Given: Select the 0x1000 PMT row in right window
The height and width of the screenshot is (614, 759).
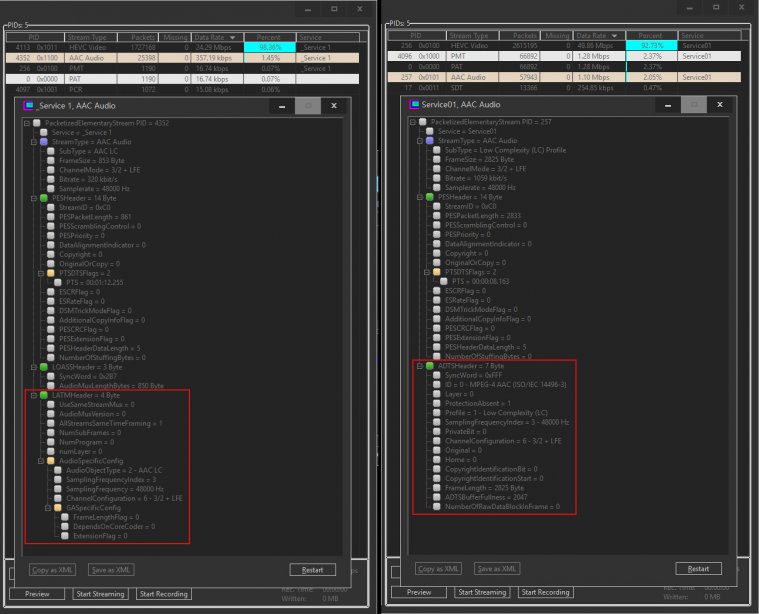Looking at the screenshot, I should [564, 57].
